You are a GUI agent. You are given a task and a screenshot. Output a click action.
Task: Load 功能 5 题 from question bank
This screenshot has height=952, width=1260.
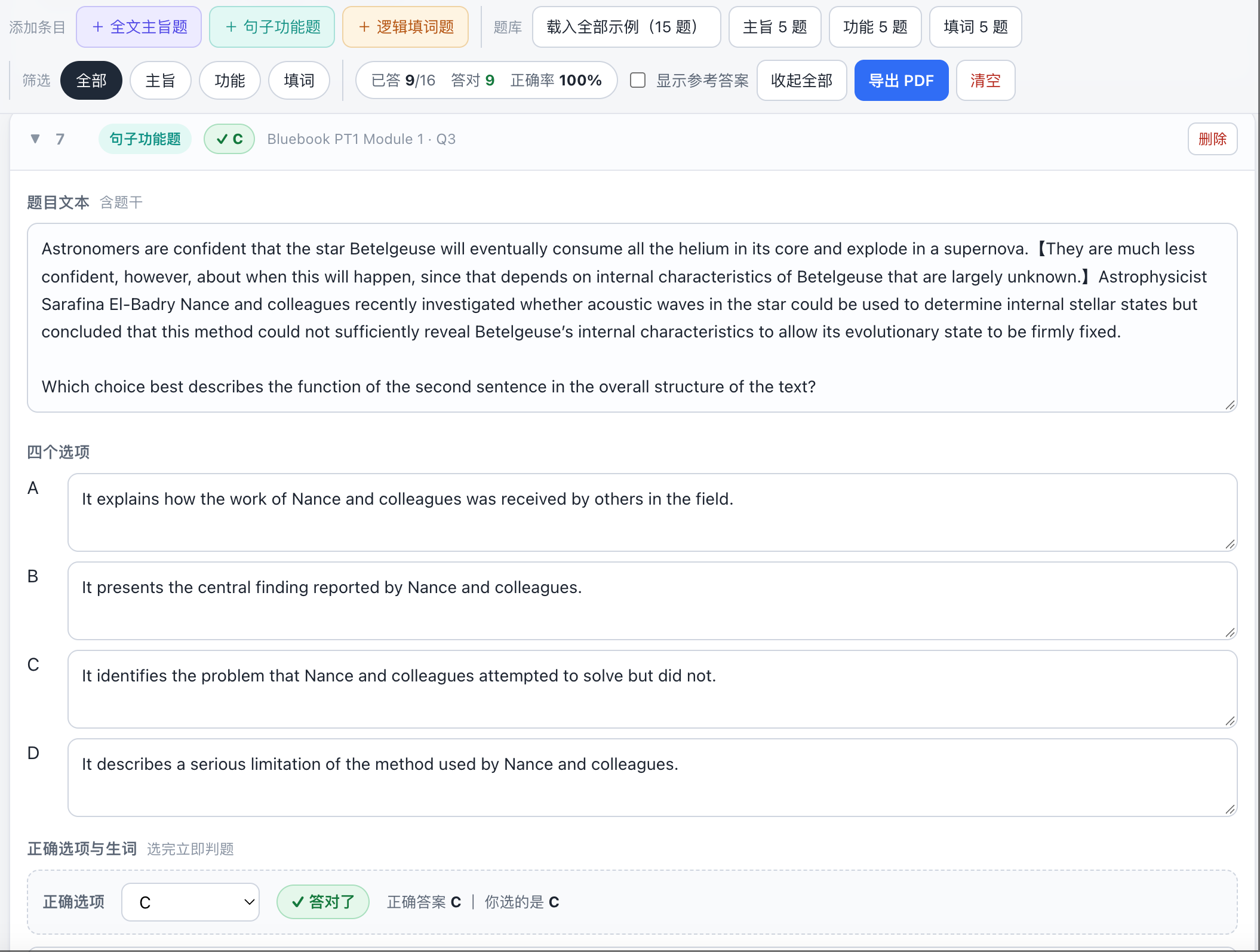[875, 27]
